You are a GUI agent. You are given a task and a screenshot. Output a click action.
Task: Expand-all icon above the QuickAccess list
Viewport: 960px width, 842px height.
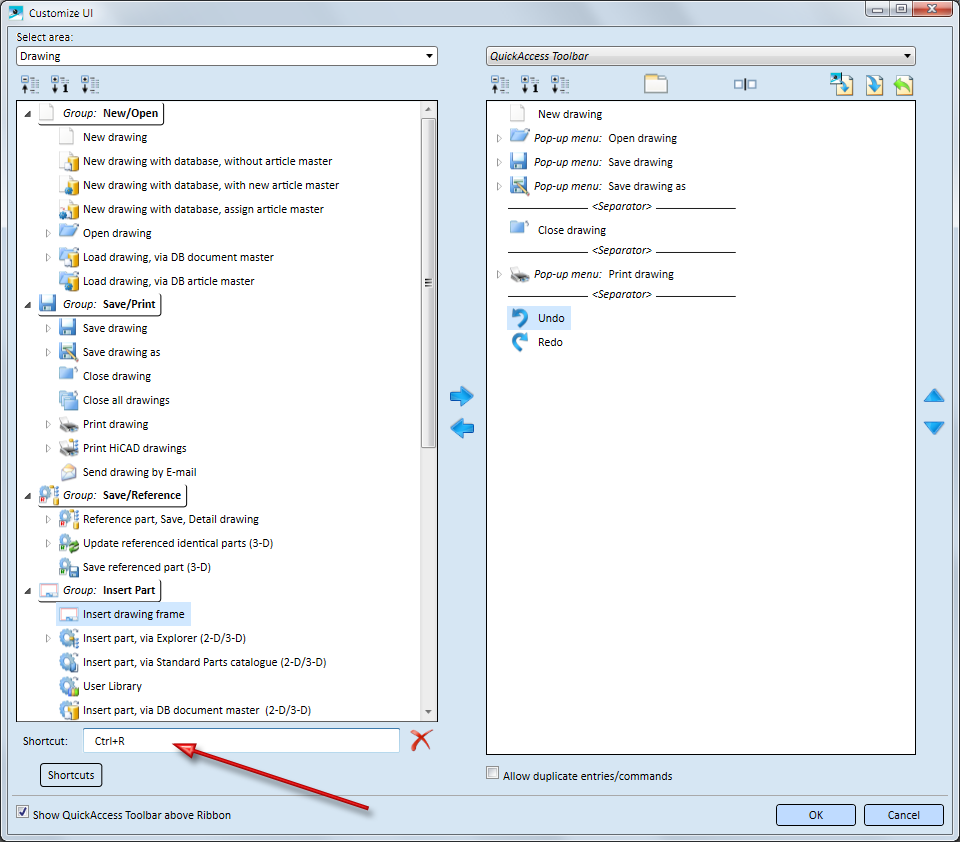click(x=560, y=85)
